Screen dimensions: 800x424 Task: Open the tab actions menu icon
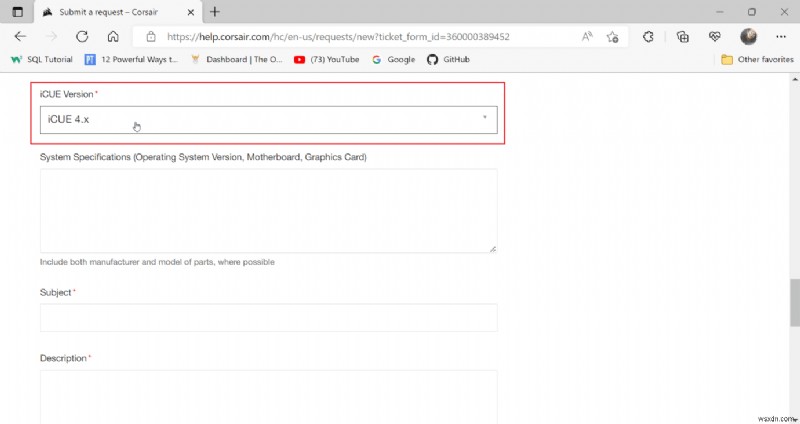(x=17, y=12)
